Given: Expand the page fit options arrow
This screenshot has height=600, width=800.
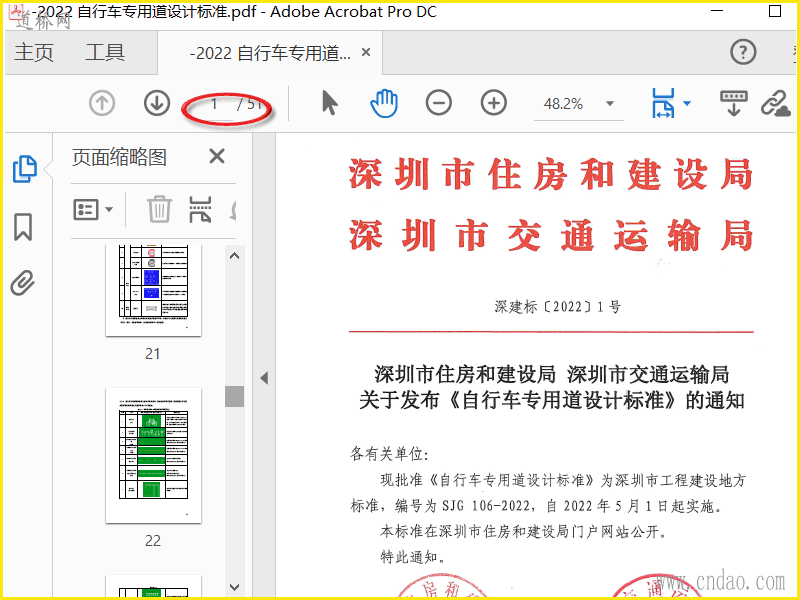Looking at the screenshot, I should tap(687, 103).
